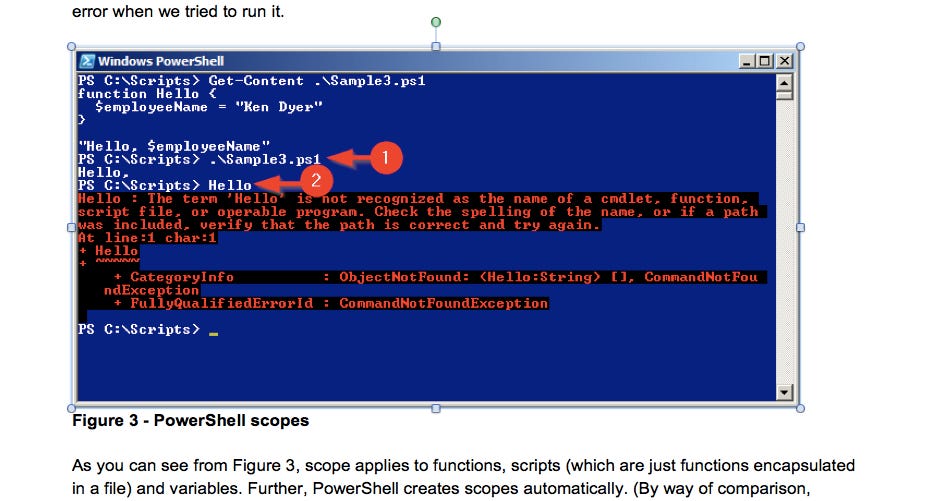
Task: Click the PowerShell icon in the title bar
Action: click(87, 61)
